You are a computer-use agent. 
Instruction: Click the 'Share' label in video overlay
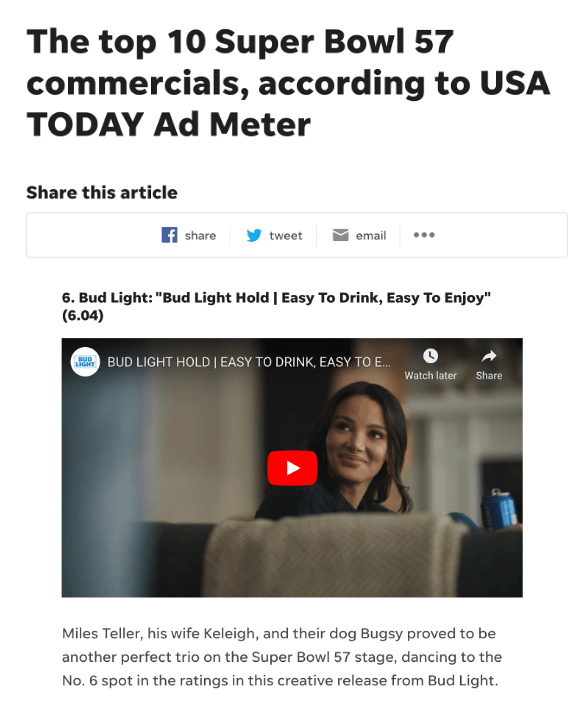489,375
